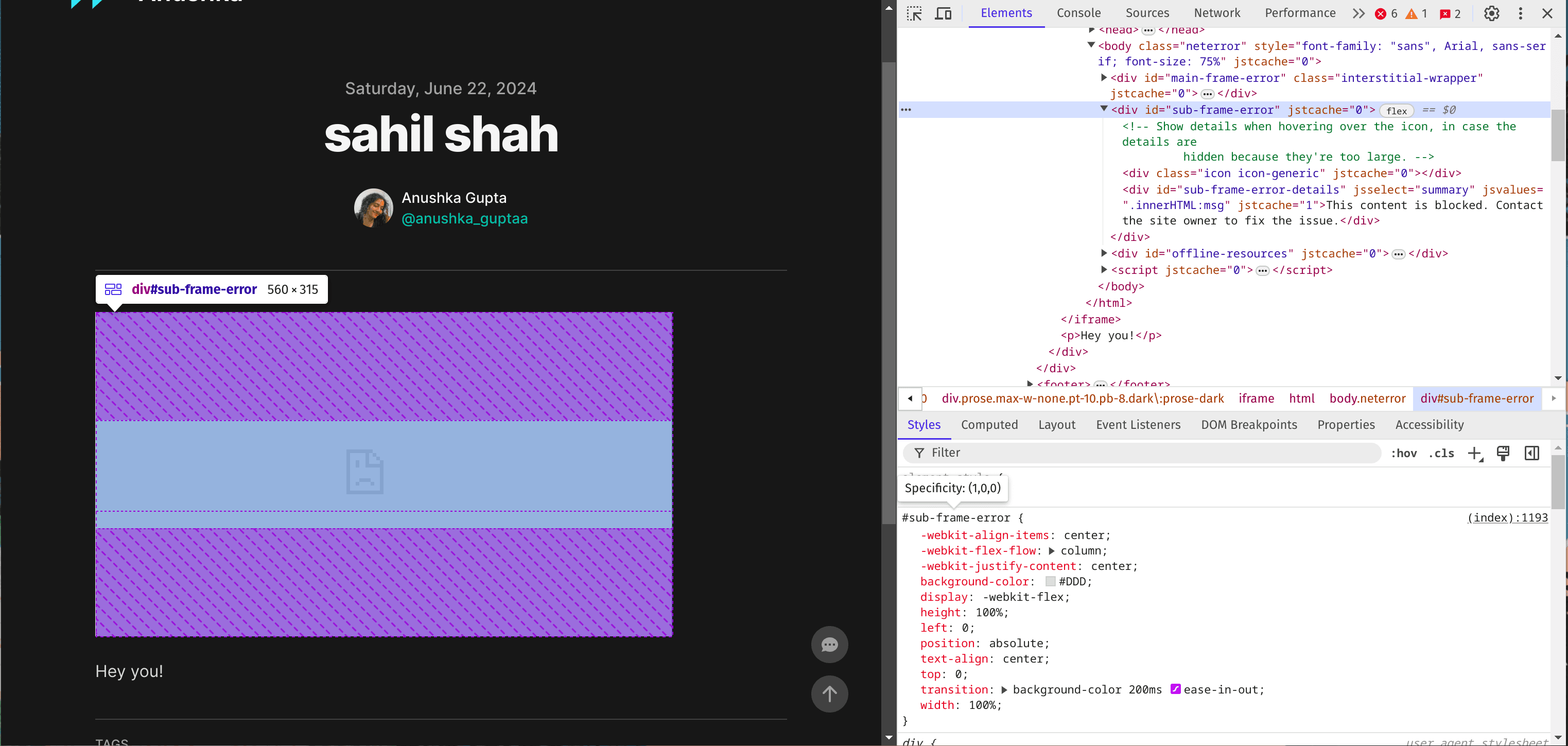Close the DevTools panel
This screenshot has width=1568, height=746.
point(1547,13)
